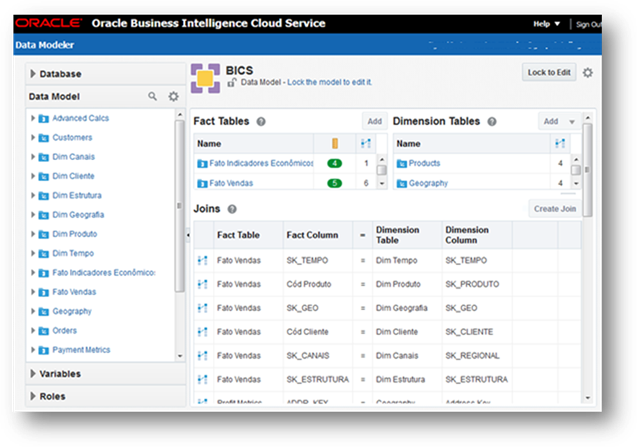Expand the Variables section
The width and height of the screenshot is (637, 447).
[x=34, y=374]
